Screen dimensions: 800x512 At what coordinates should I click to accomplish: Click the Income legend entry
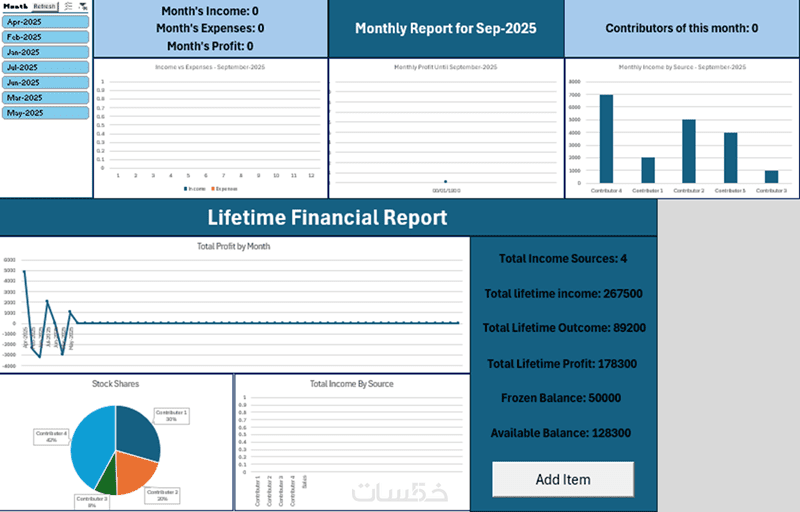[x=194, y=189]
